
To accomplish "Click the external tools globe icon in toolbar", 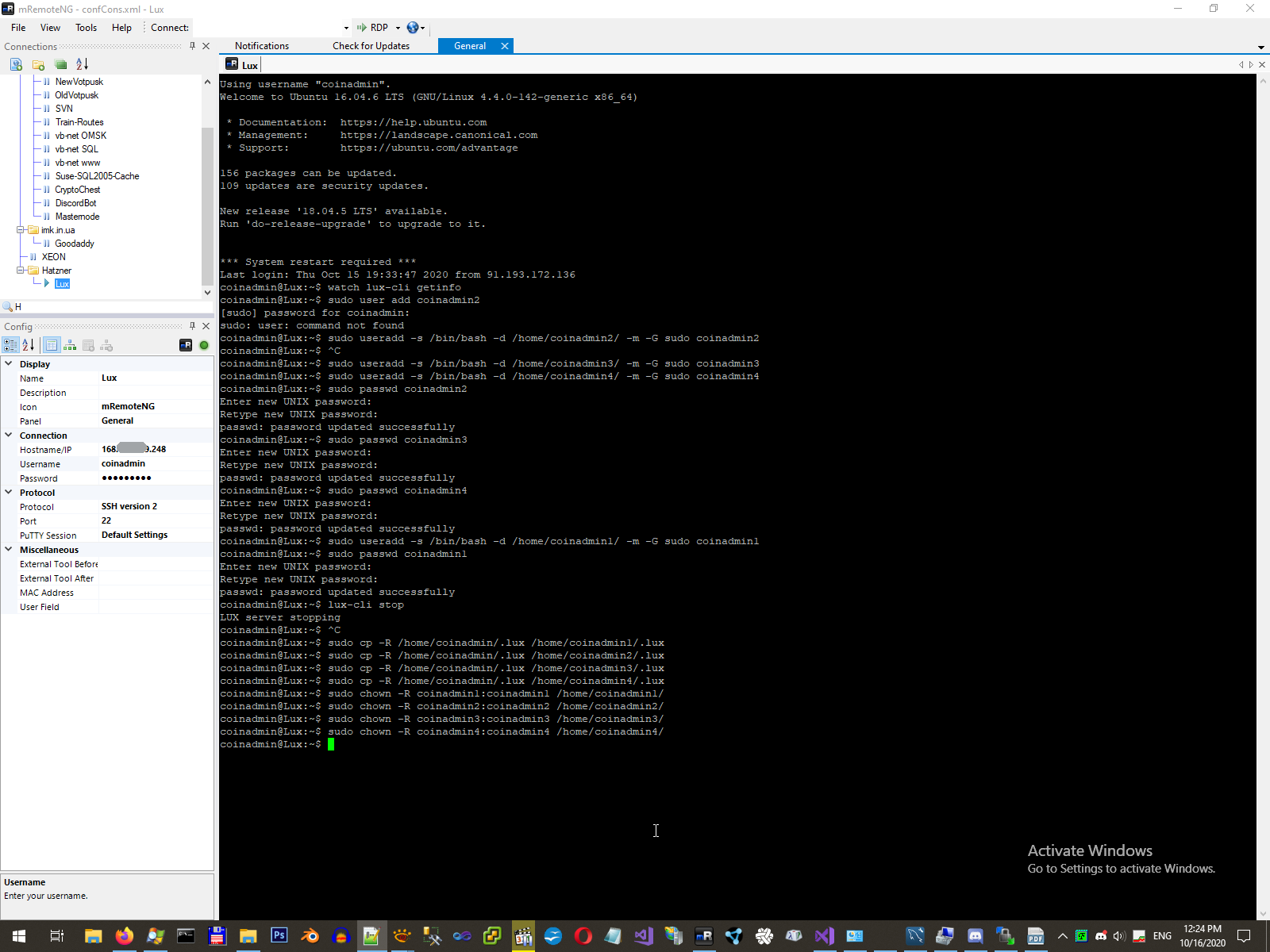I will (x=412, y=28).
